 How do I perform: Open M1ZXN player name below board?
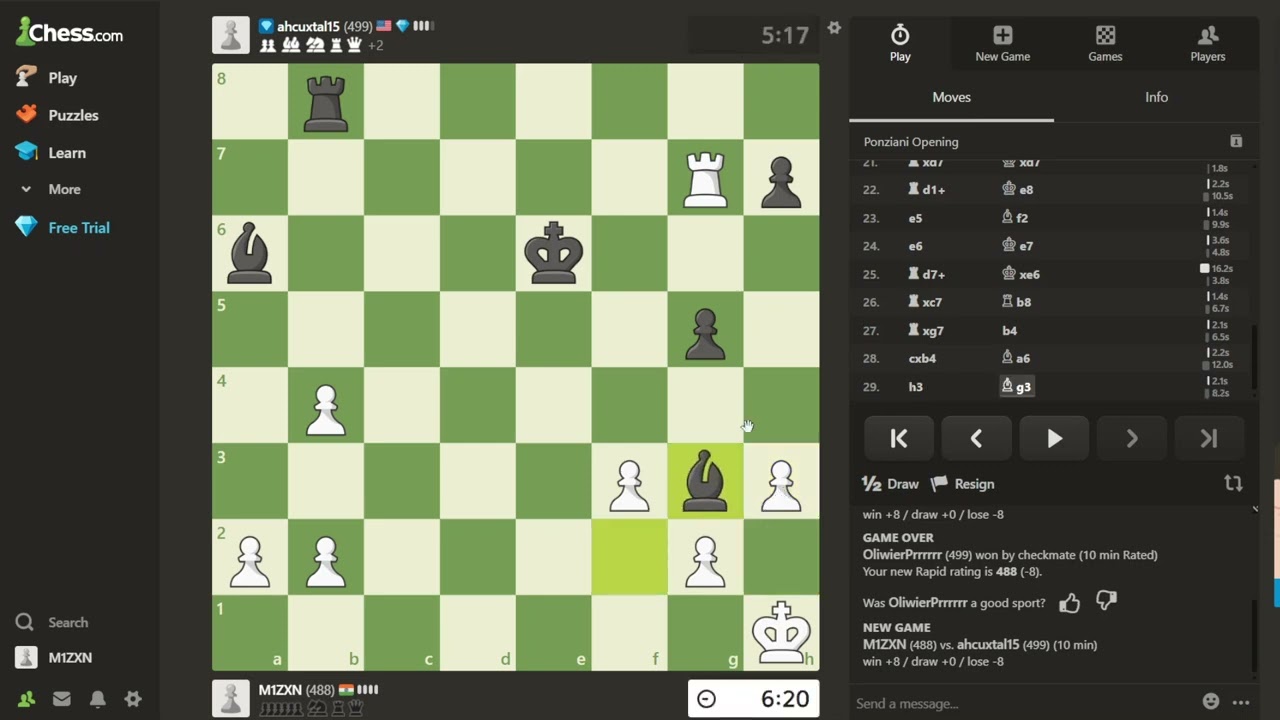280,690
